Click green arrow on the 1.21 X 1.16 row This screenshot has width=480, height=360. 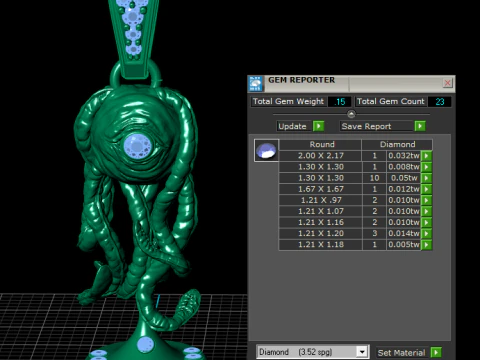coord(427,222)
